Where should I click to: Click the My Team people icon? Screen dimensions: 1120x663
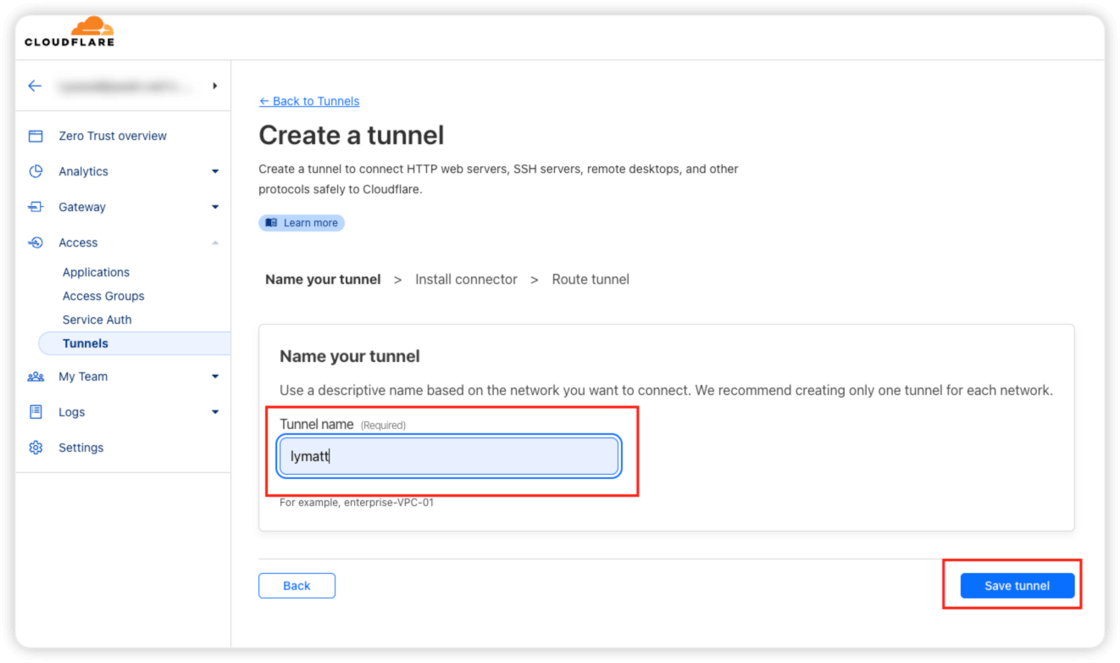coord(36,377)
